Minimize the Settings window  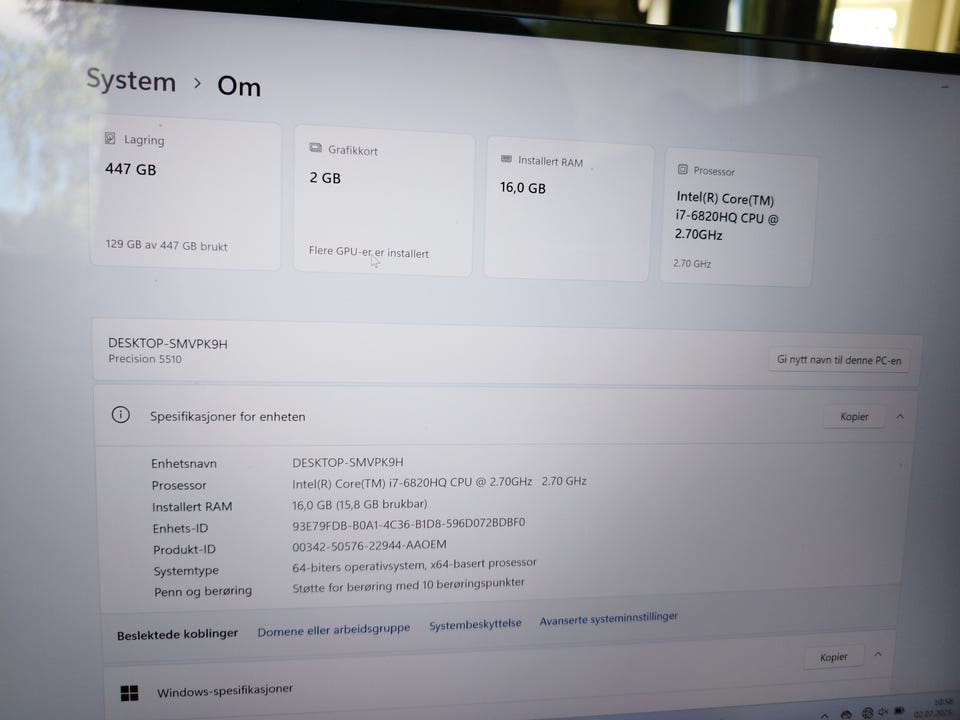pyautogui.click(x=943, y=88)
